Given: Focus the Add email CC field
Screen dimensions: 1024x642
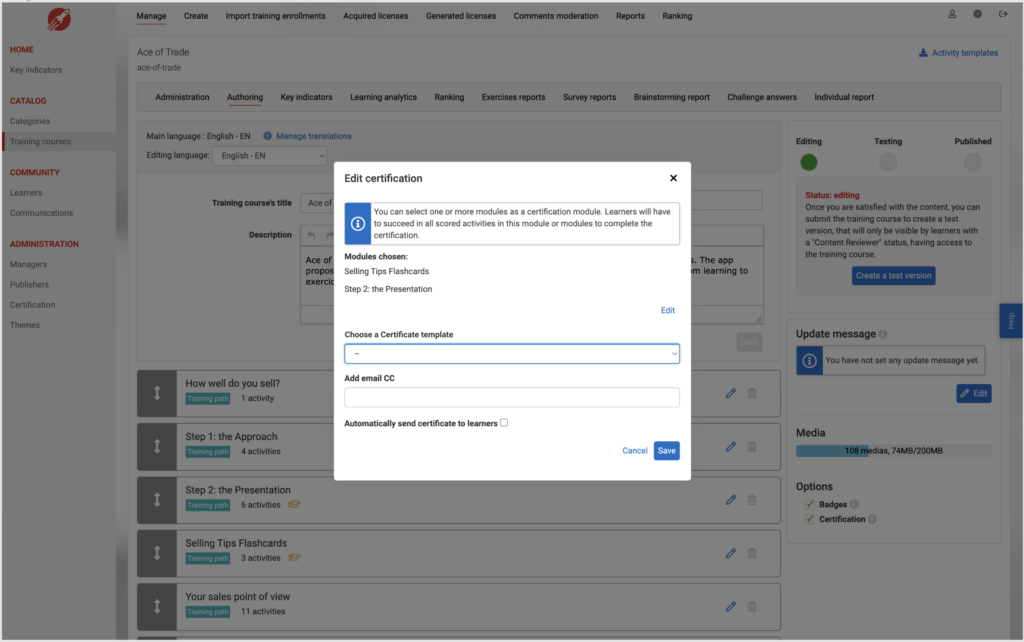Looking at the screenshot, I should coord(511,397).
